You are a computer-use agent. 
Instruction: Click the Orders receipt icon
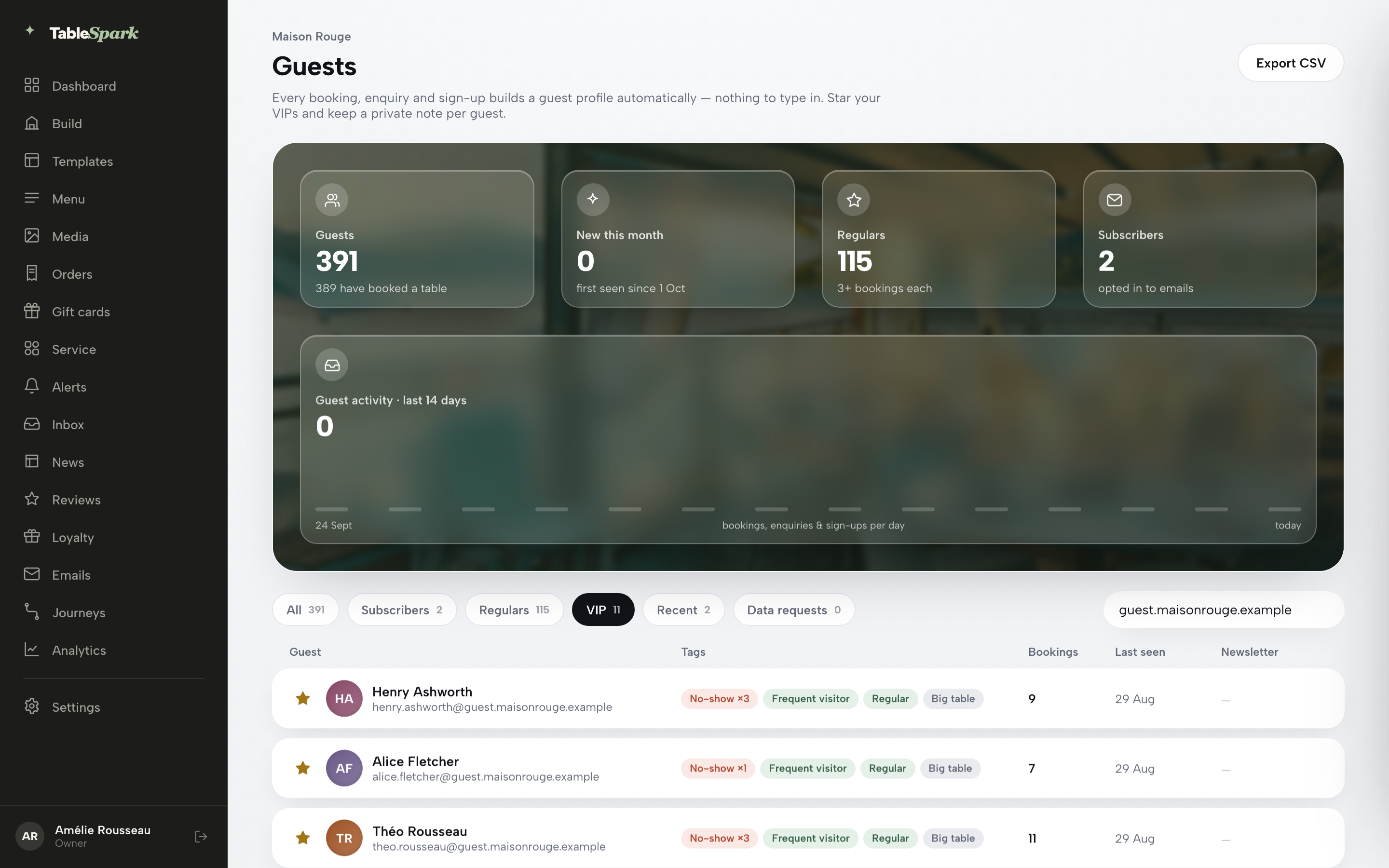[31, 273]
